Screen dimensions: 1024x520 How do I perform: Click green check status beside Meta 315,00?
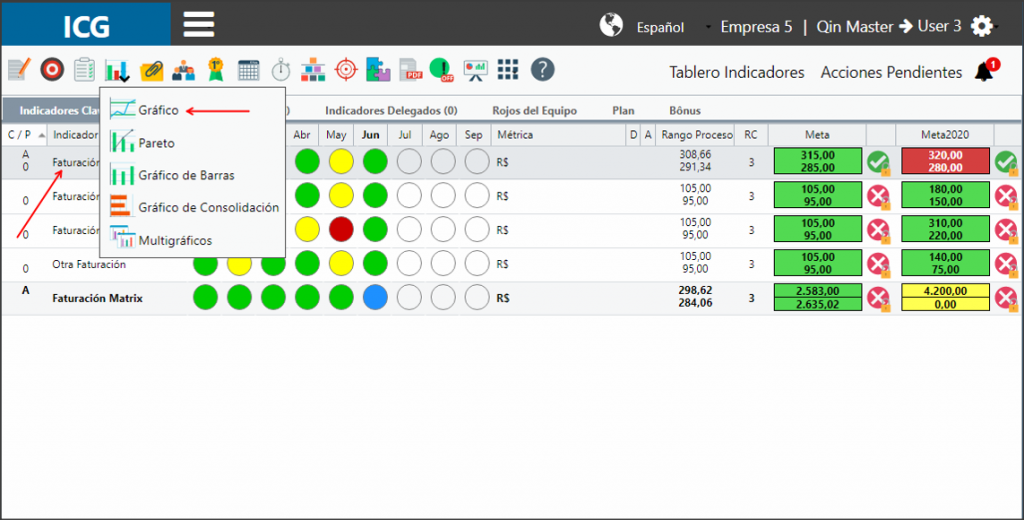tap(878, 162)
